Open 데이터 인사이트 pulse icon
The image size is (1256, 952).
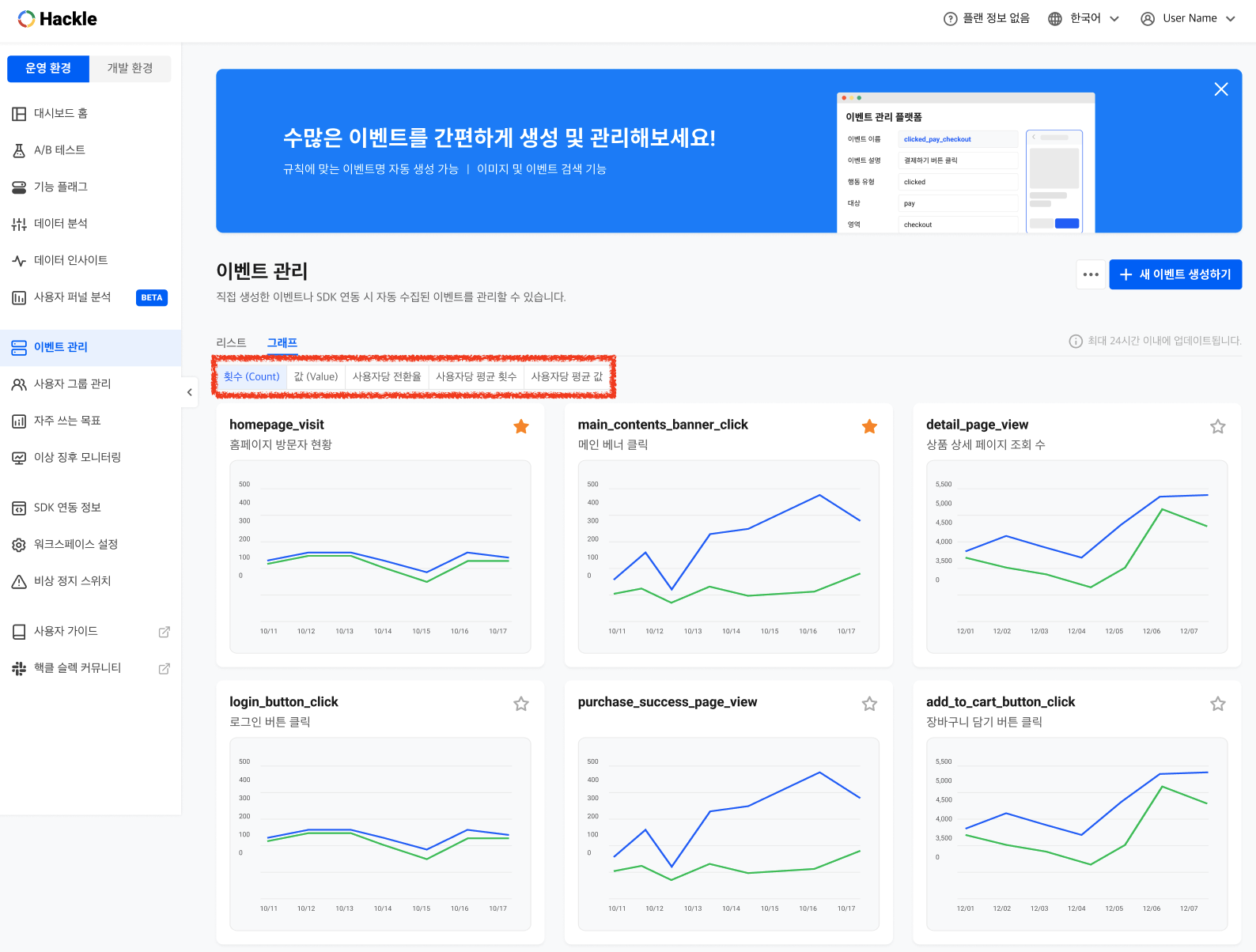pos(19,261)
